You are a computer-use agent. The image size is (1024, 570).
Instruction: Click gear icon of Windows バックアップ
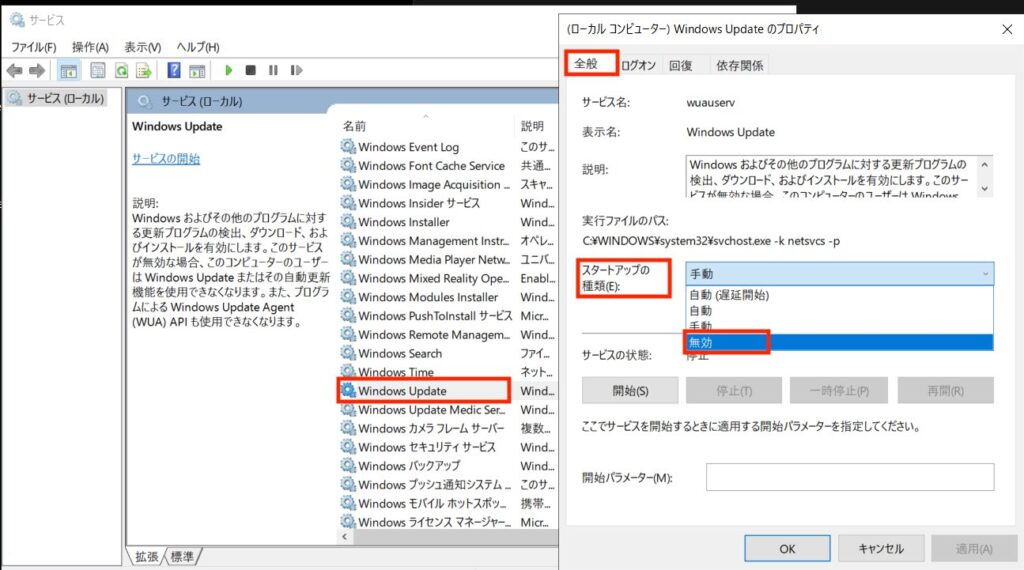(348, 466)
